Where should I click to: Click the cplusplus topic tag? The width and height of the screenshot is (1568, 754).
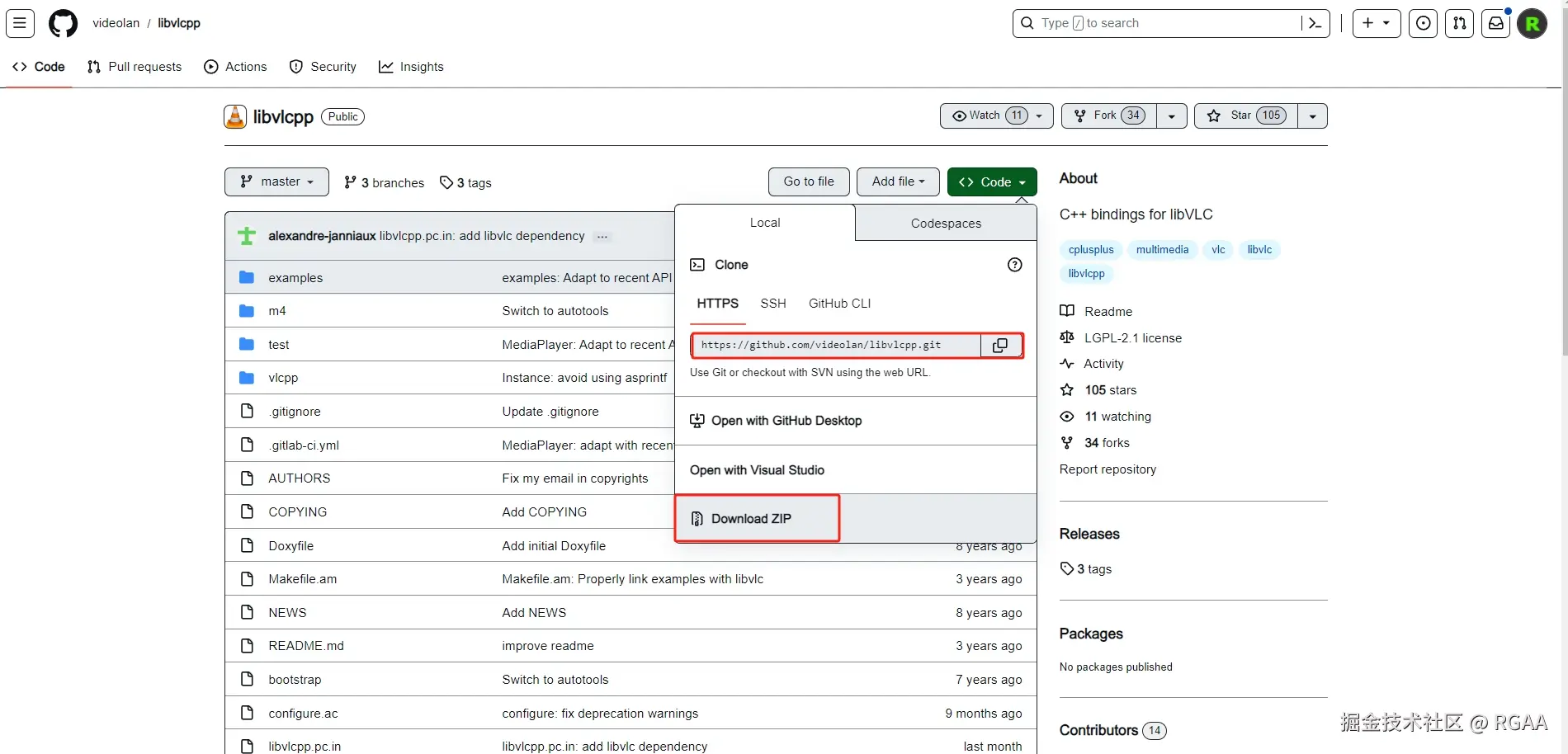[1091, 250]
